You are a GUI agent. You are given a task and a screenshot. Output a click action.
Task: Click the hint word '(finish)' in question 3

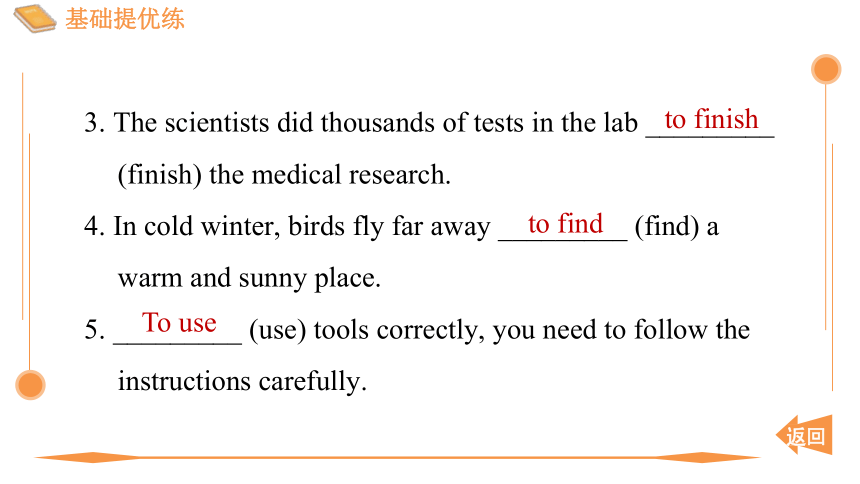tap(160, 175)
